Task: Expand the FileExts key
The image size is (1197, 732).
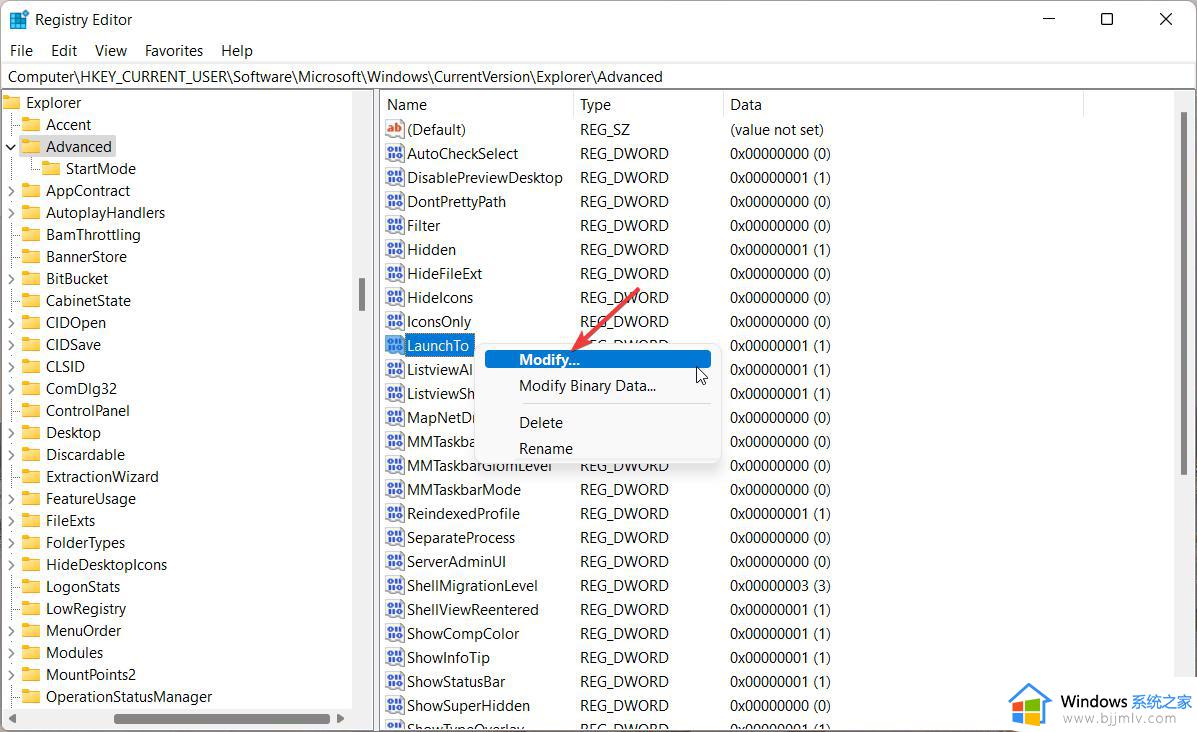Action: [x=11, y=521]
